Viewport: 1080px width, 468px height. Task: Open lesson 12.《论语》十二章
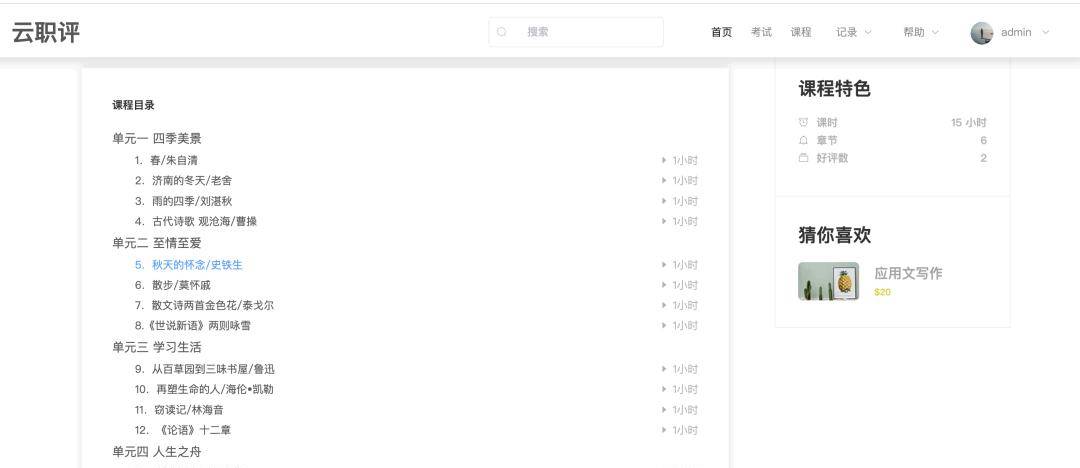coord(183,430)
